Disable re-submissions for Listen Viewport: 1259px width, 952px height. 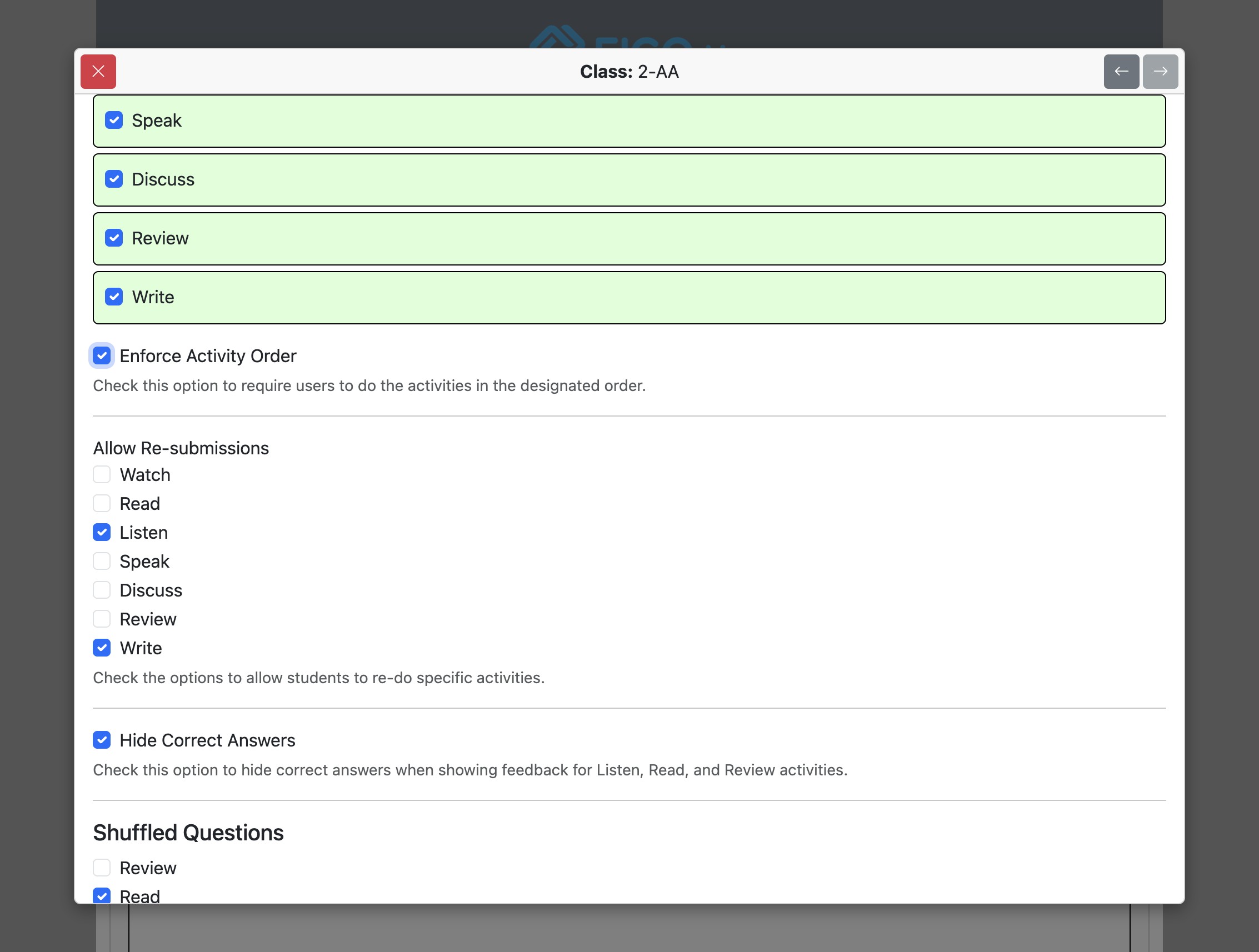click(102, 533)
